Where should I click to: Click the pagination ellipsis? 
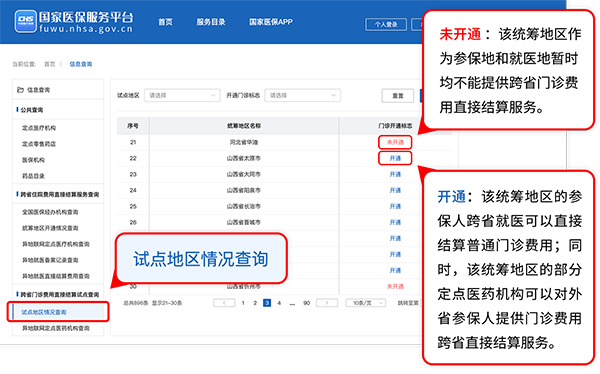(292, 303)
